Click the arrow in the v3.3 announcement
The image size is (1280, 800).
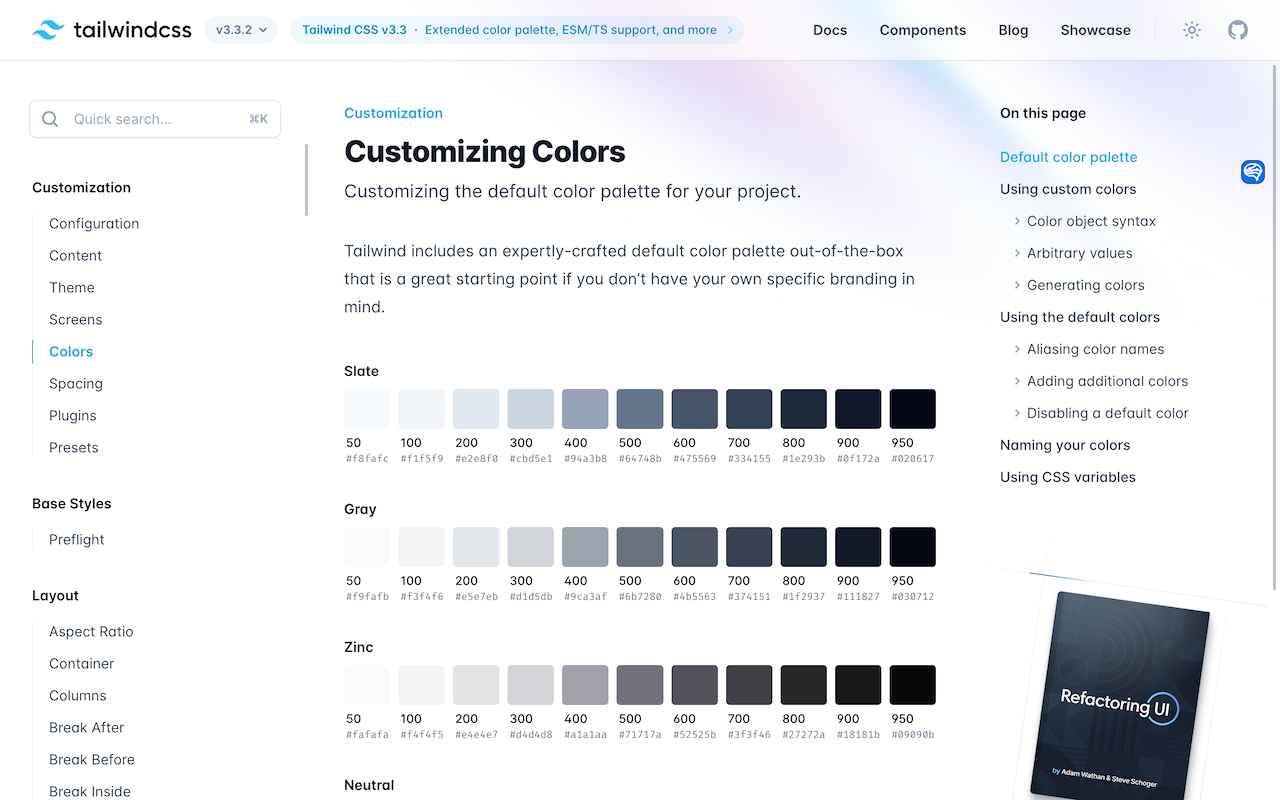point(730,30)
